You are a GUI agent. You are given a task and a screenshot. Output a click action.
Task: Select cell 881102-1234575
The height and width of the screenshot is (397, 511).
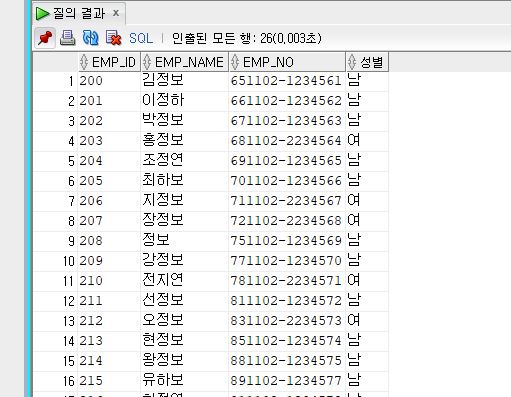point(287,361)
